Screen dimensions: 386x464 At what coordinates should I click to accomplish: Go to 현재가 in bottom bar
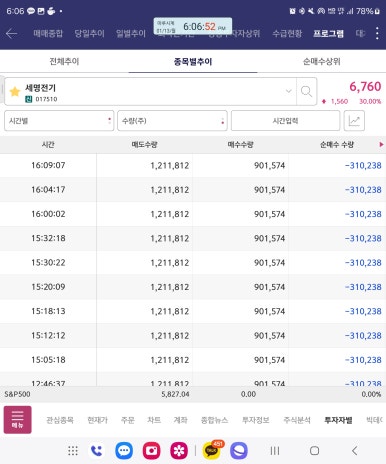pos(97,420)
